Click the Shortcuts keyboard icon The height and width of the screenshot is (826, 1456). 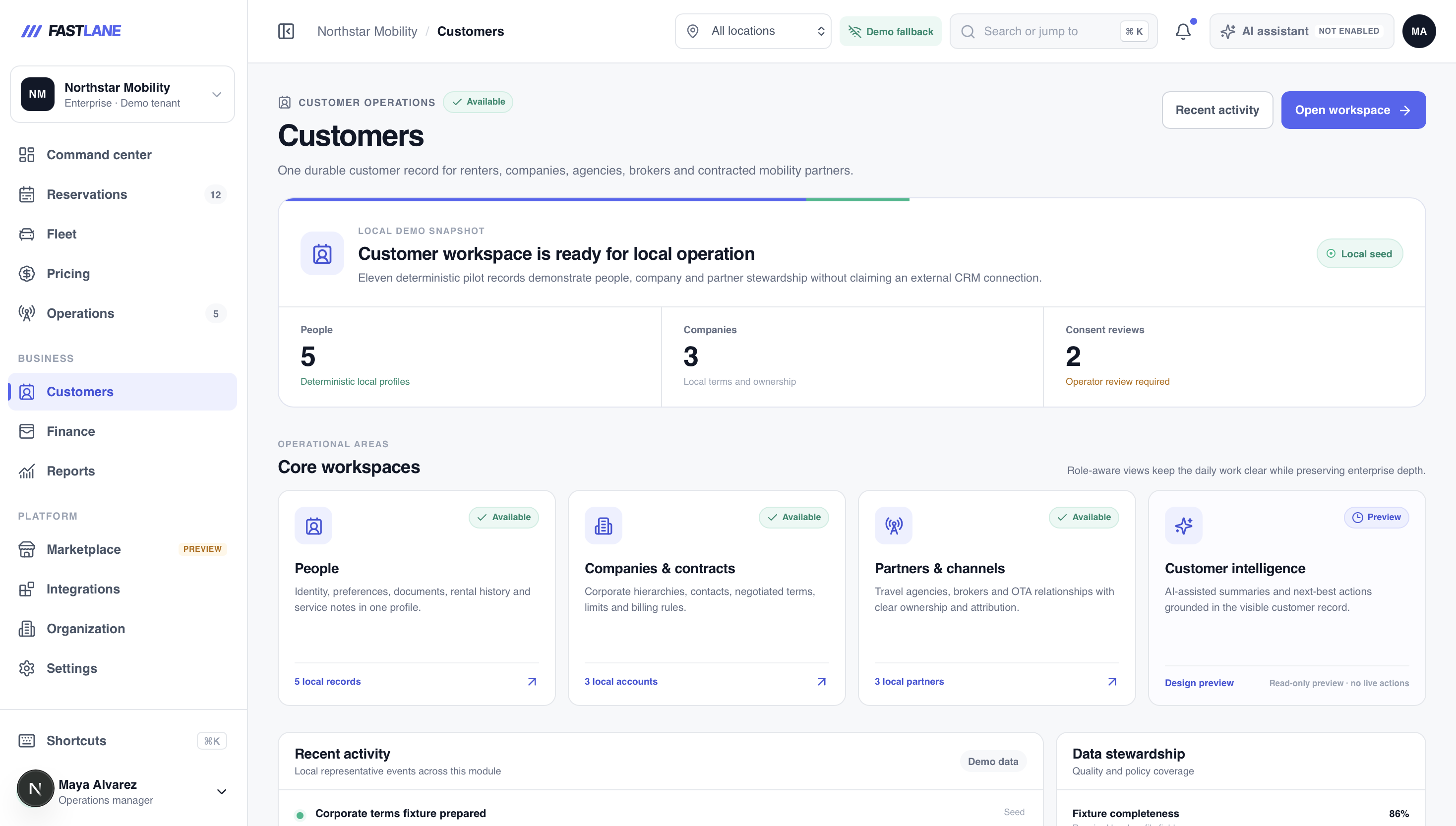tap(27, 741)
